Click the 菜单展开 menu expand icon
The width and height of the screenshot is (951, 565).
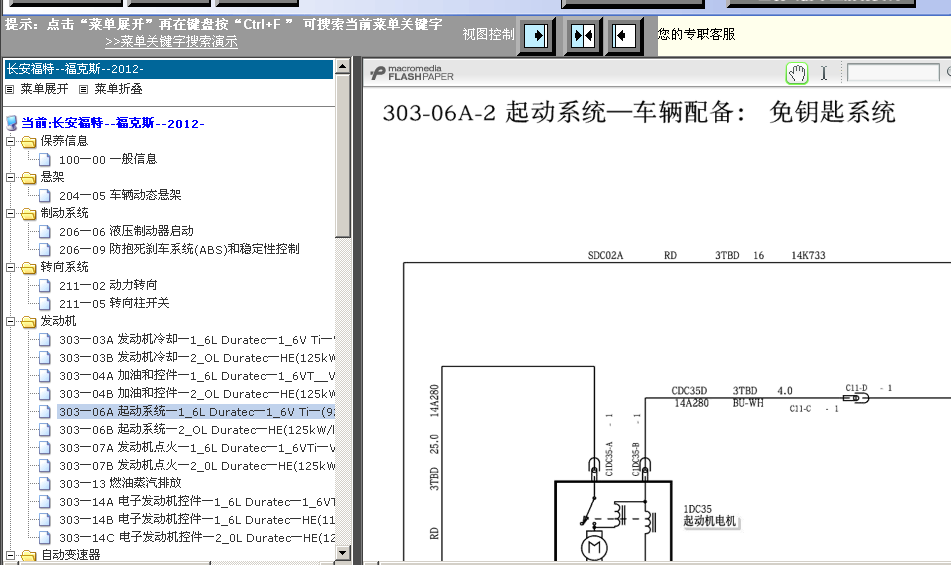pos(10,89)
